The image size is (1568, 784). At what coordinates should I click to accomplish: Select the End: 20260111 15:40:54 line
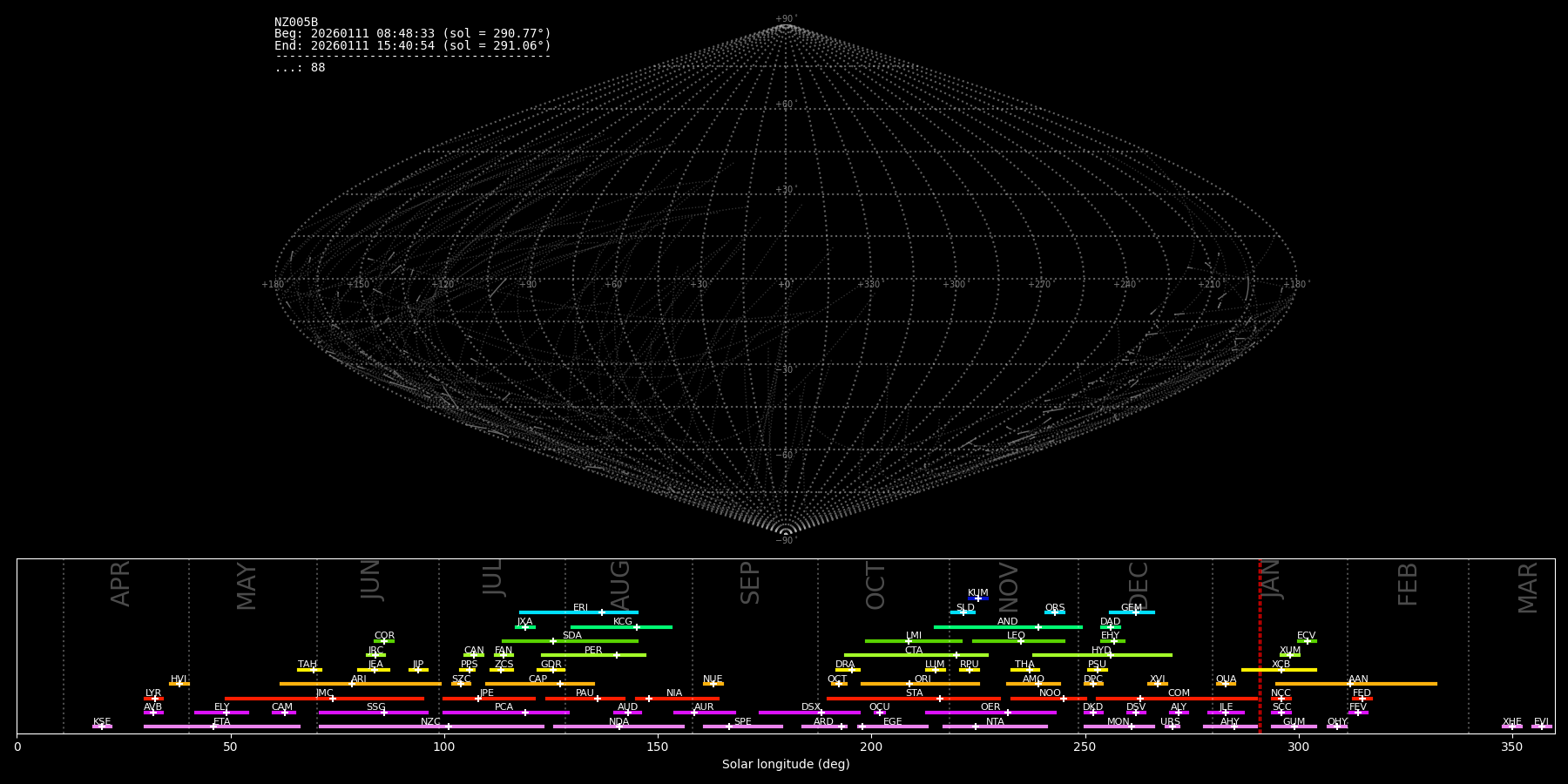tap(413, 46)
